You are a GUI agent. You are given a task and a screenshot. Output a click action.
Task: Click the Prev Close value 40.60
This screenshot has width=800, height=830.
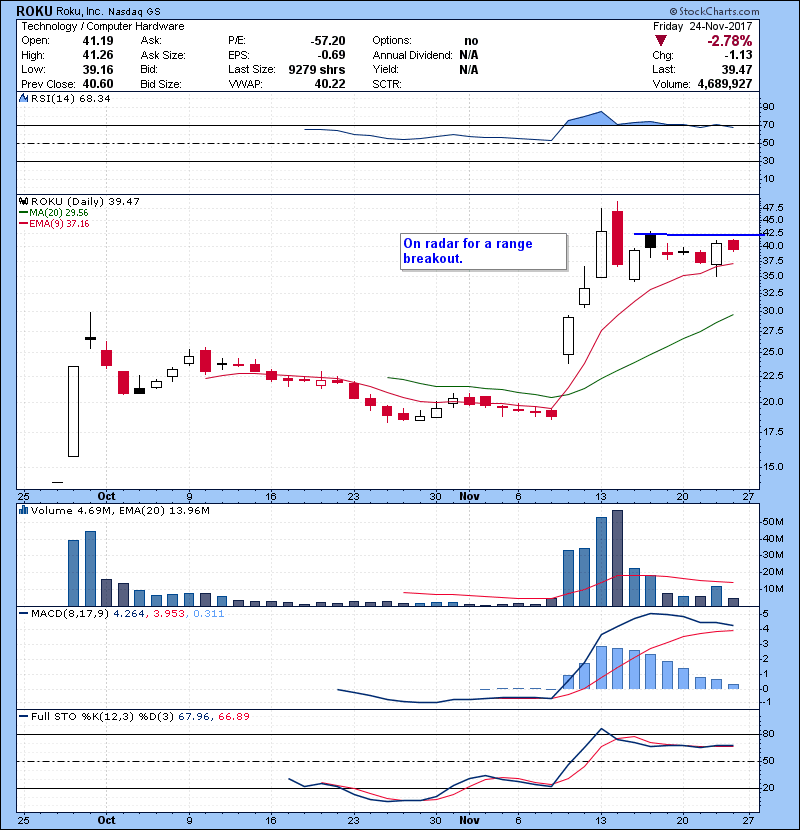click(98, 84)
